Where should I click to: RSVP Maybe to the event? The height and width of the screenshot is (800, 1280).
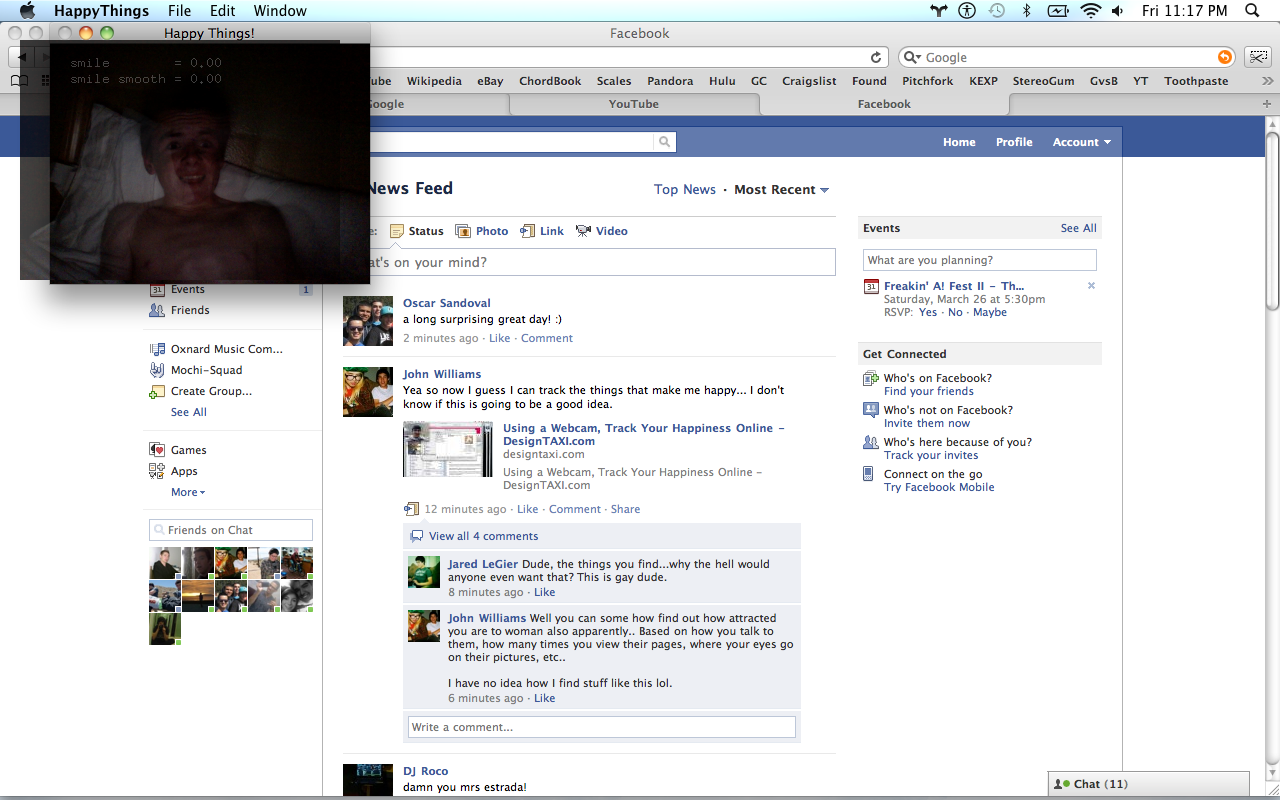(990, 312)
